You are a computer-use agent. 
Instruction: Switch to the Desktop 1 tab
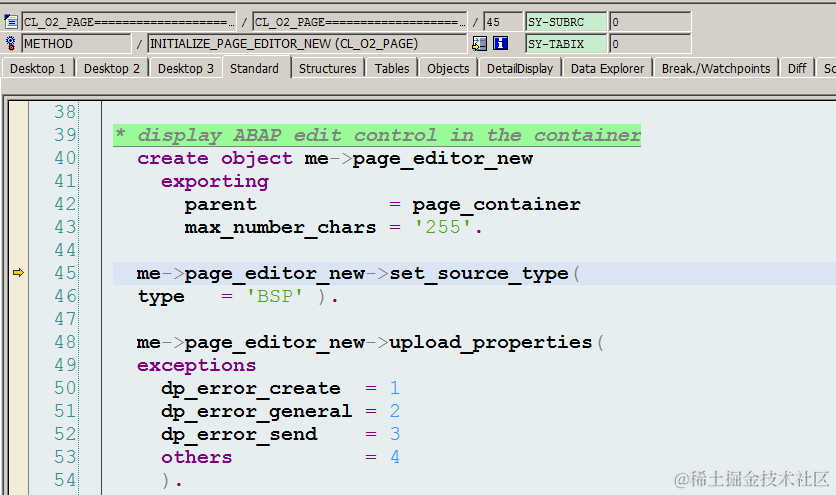click(x=37, y=68)
